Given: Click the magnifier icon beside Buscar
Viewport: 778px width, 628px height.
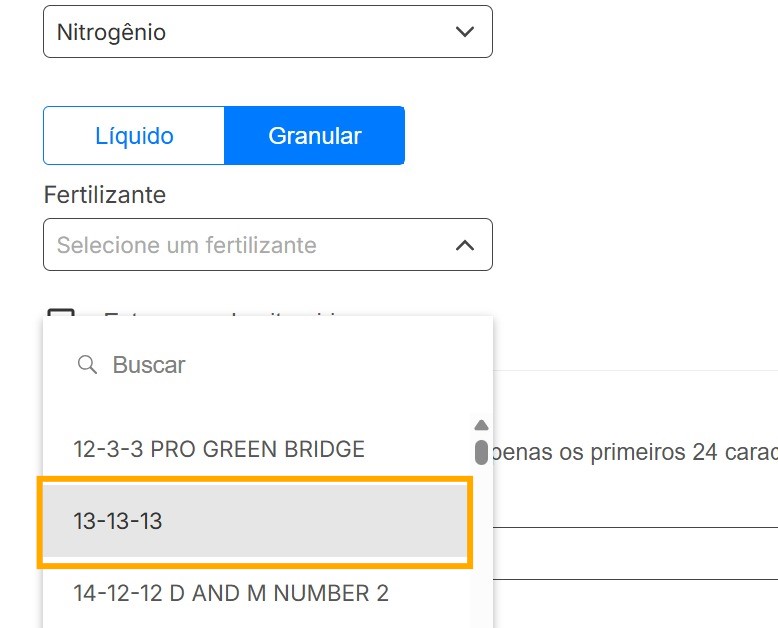Looking at the screenshot, I should (87, 365).
